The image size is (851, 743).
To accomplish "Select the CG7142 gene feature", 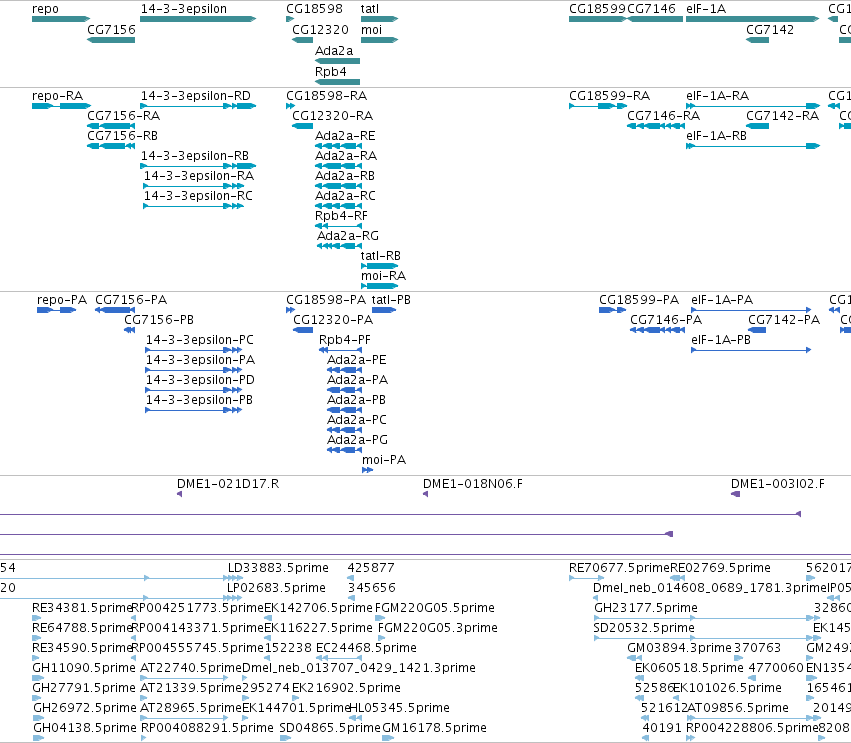I will (x=758, y=40).
